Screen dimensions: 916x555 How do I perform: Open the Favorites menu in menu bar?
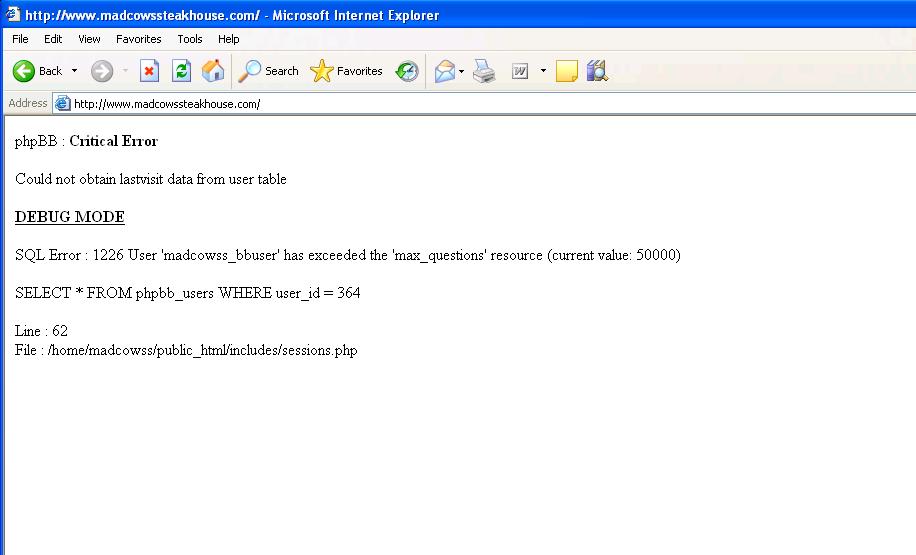point(138,39)
